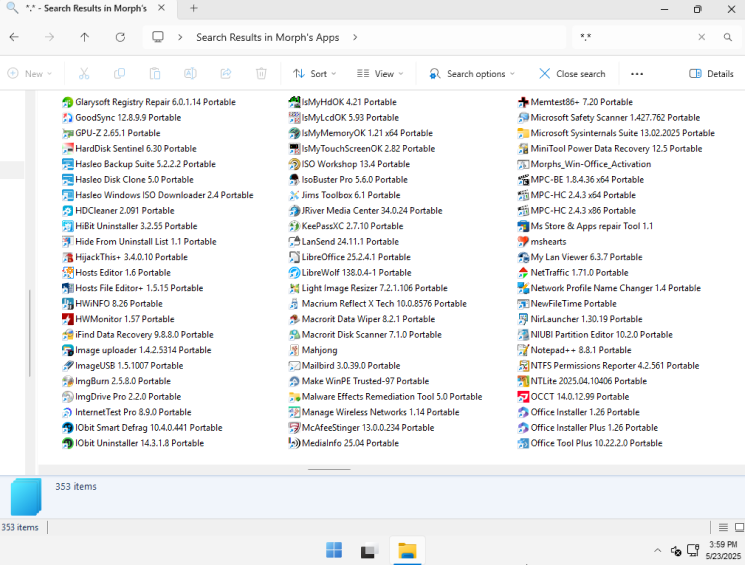The width and height of the screenshot is (745, 565).
Task: Click the LibreWolf 138.0.4-1 Portable icon
Action: point(294,273)
